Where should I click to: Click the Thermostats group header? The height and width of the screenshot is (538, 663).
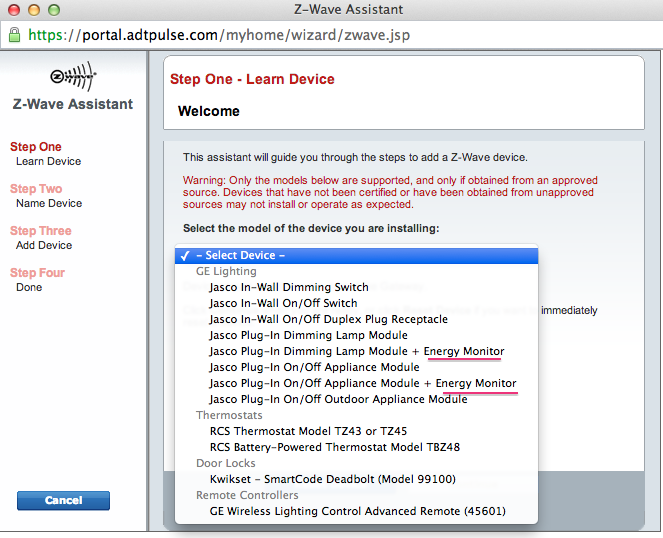pyautogui.click(x=229, y=415)
